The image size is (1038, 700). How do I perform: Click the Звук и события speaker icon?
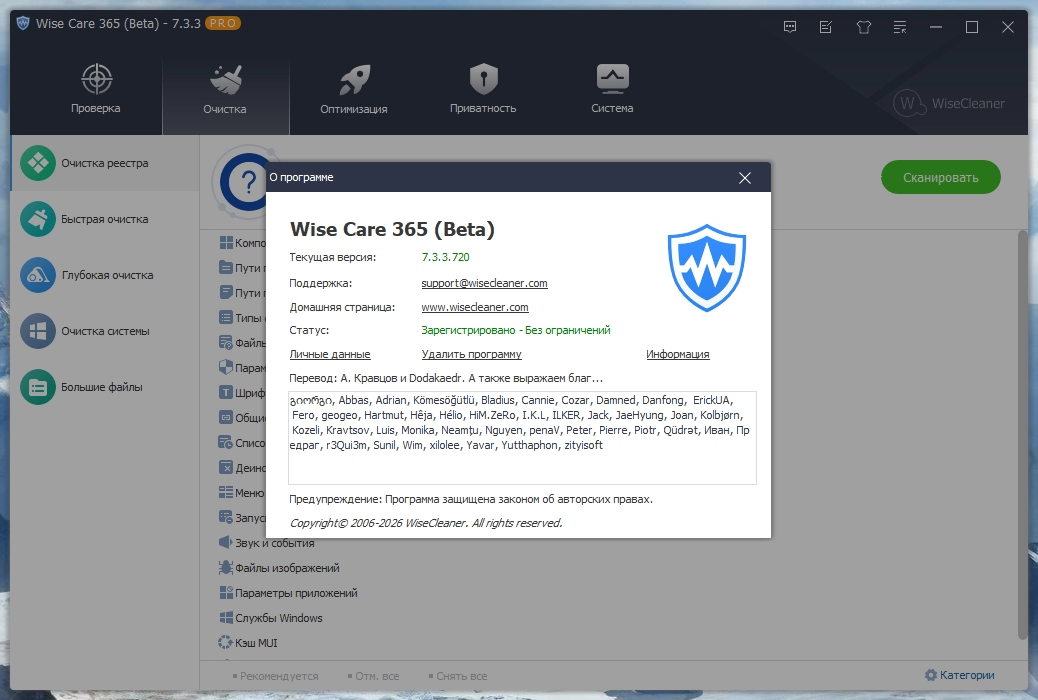pyautogui.click(x=225, y=542)
